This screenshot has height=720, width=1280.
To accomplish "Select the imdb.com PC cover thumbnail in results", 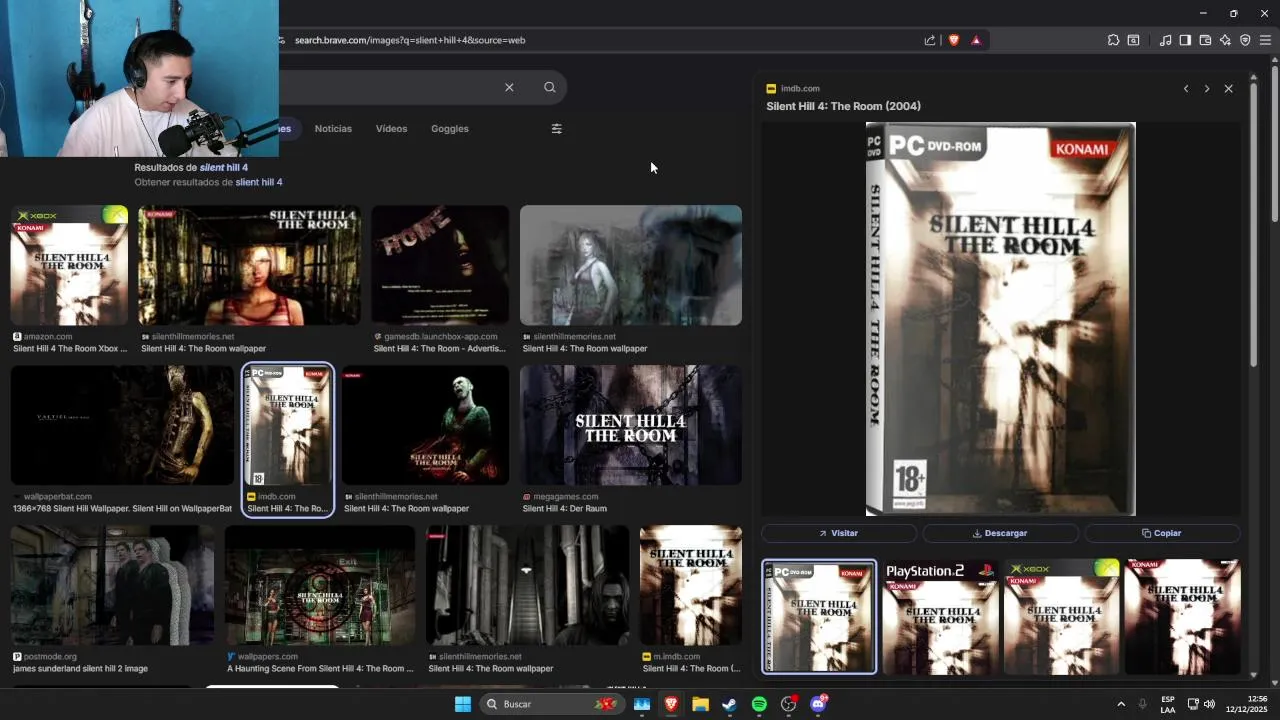I will tap(288, 425).
